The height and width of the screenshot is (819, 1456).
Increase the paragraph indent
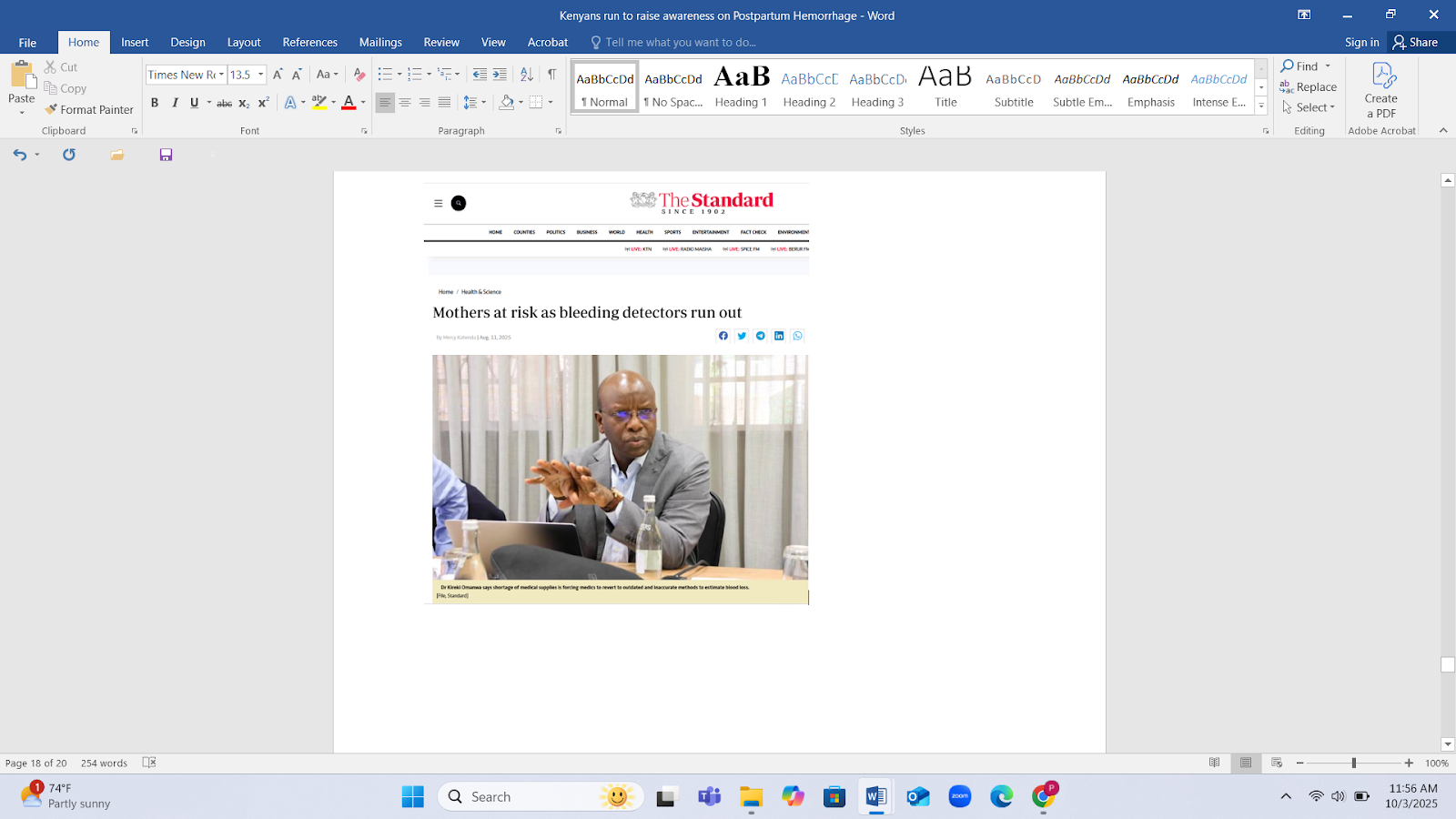click(x=500, y=75)
